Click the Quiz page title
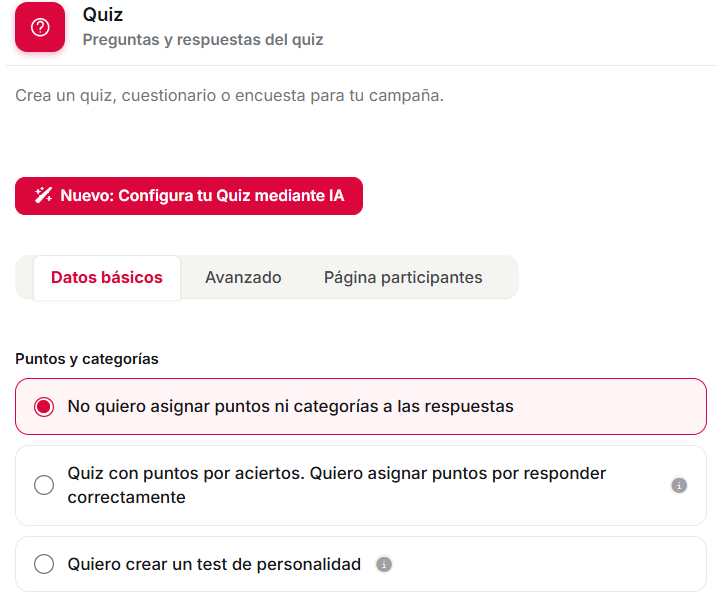 [x=103, y=15]
